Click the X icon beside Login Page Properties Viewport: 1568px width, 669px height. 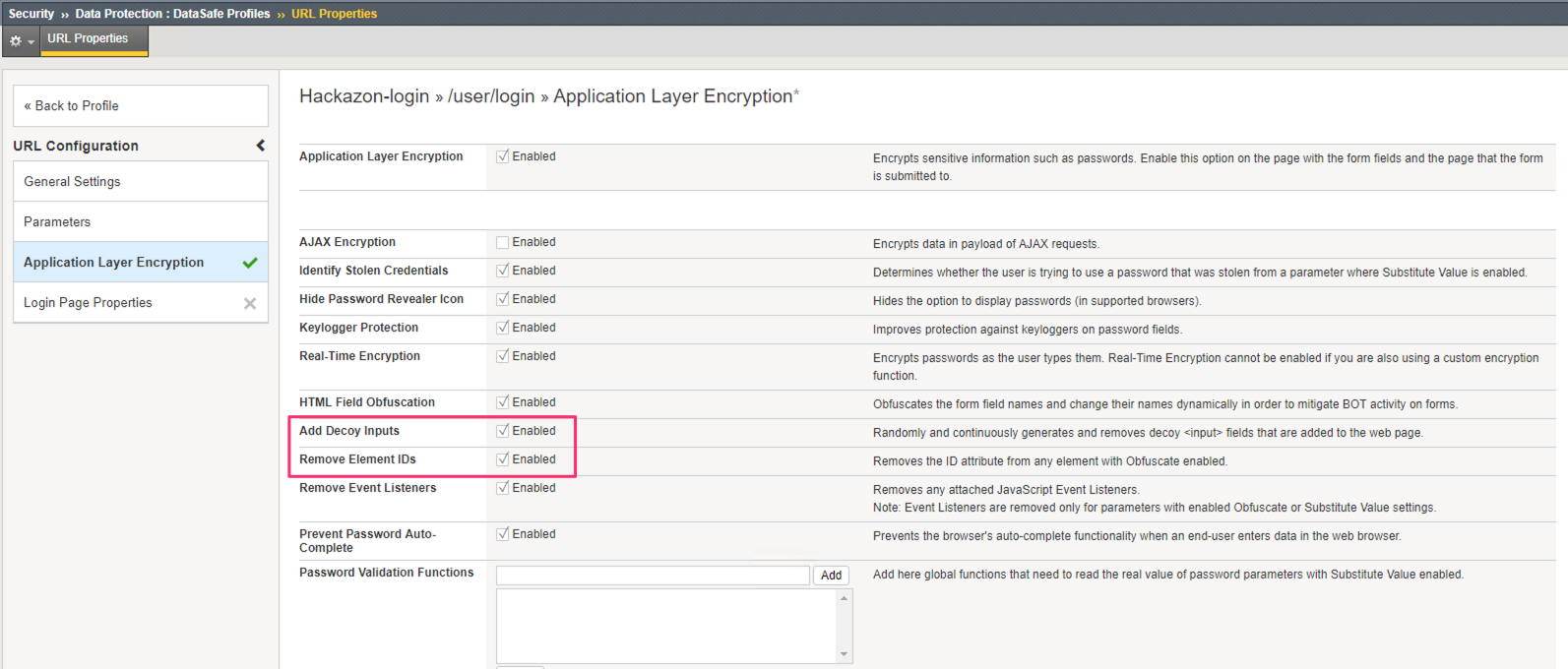250,303
